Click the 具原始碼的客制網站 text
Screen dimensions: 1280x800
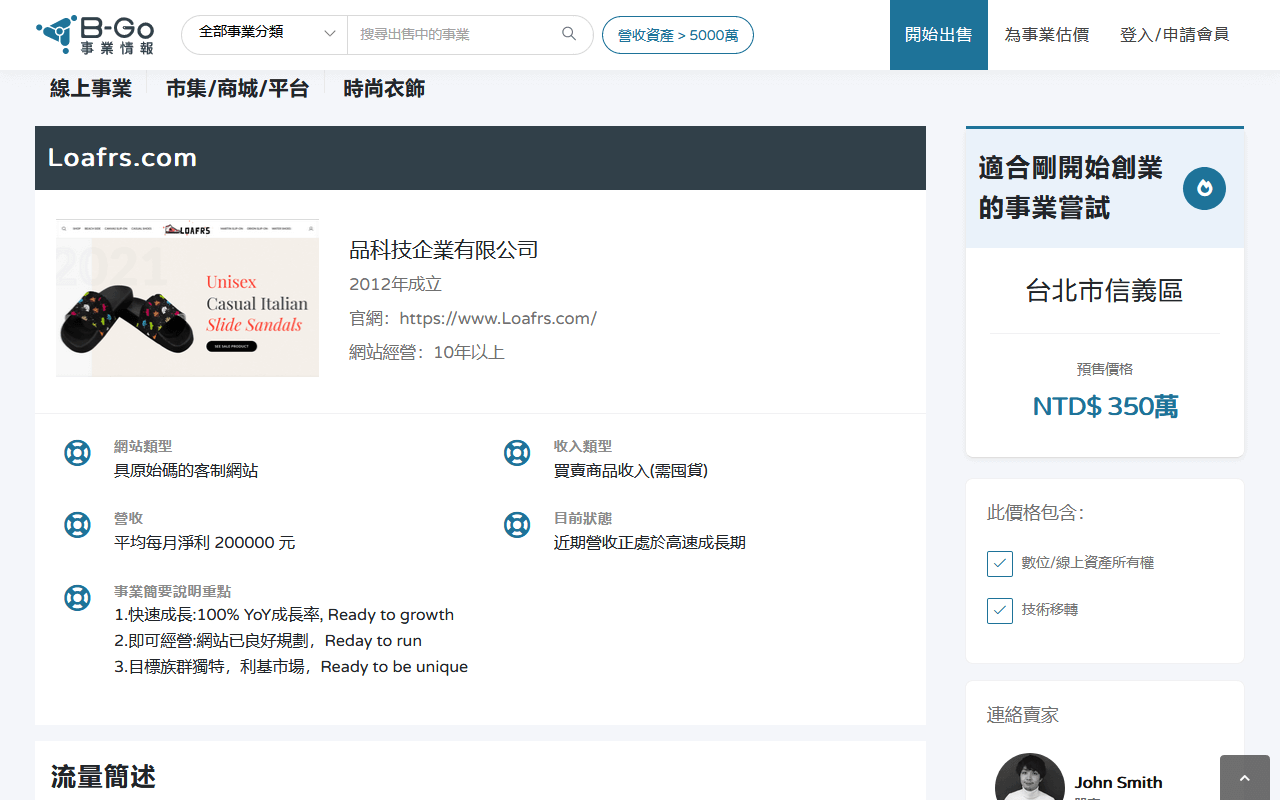[x=186, y=471]
